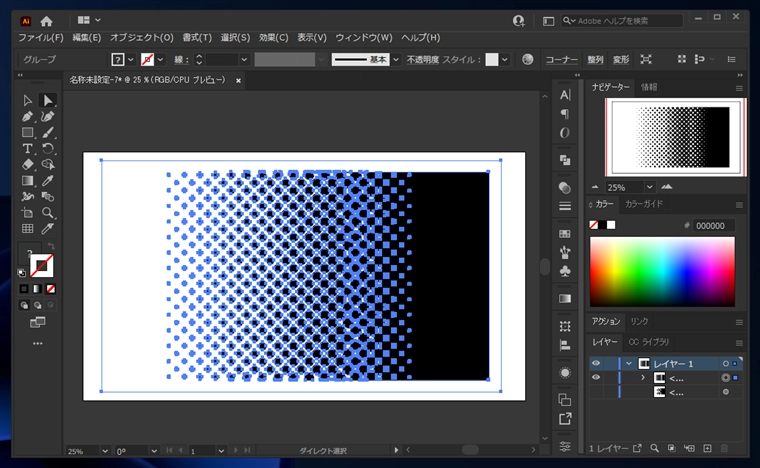The height and width of the screenshot is (468, 760).
Task: Switch to the カラーガイド tab
Action: point(644,204)
